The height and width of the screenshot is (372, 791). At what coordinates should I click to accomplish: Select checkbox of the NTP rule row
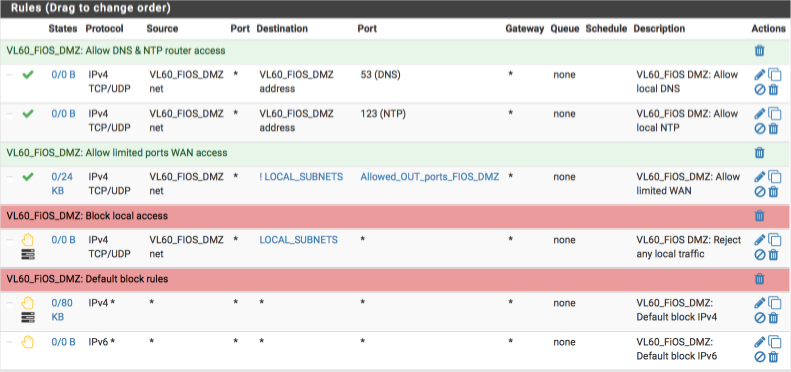[x=10, y=114]
